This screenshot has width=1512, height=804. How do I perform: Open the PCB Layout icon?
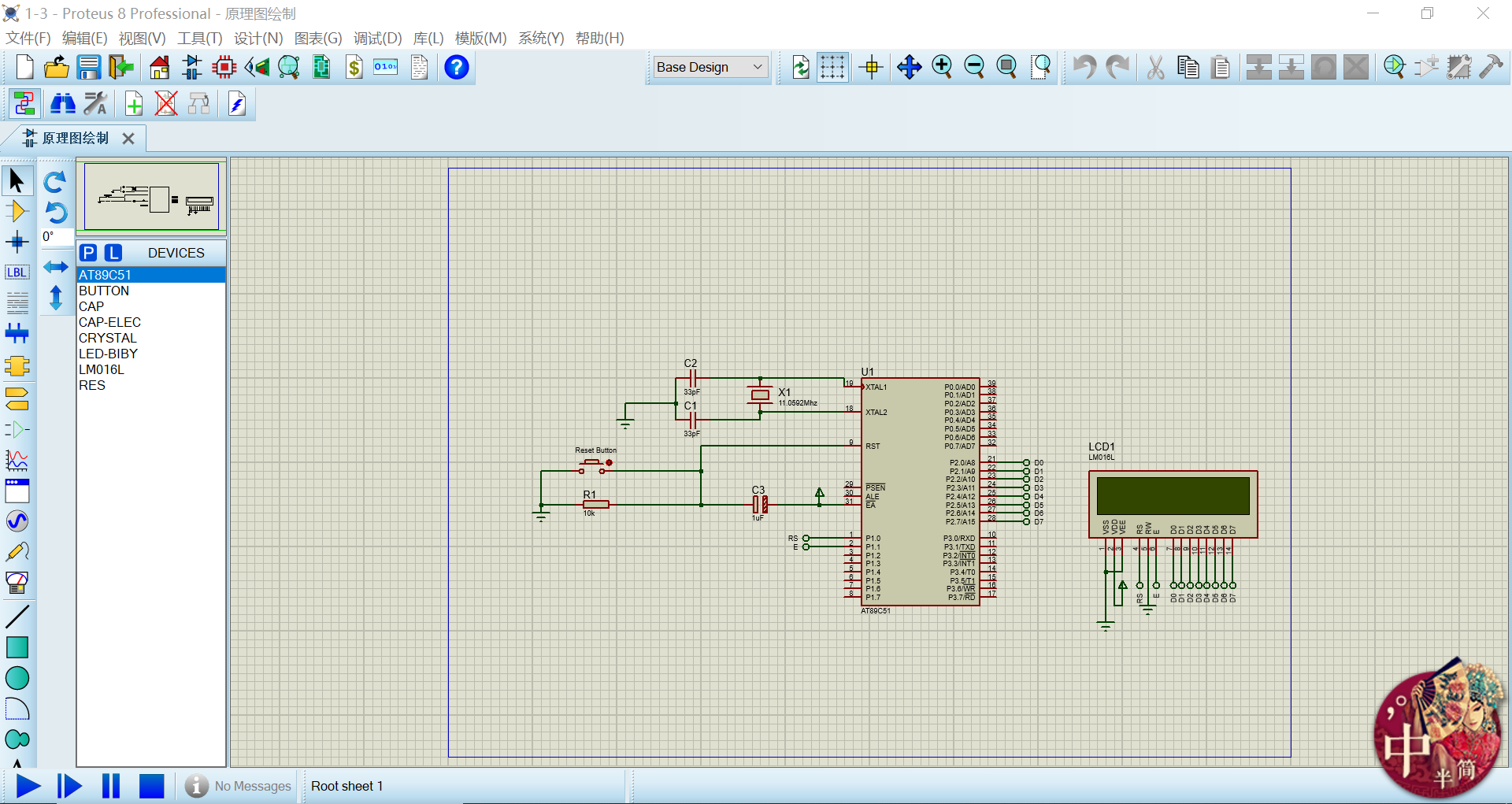tap(224, 68)
